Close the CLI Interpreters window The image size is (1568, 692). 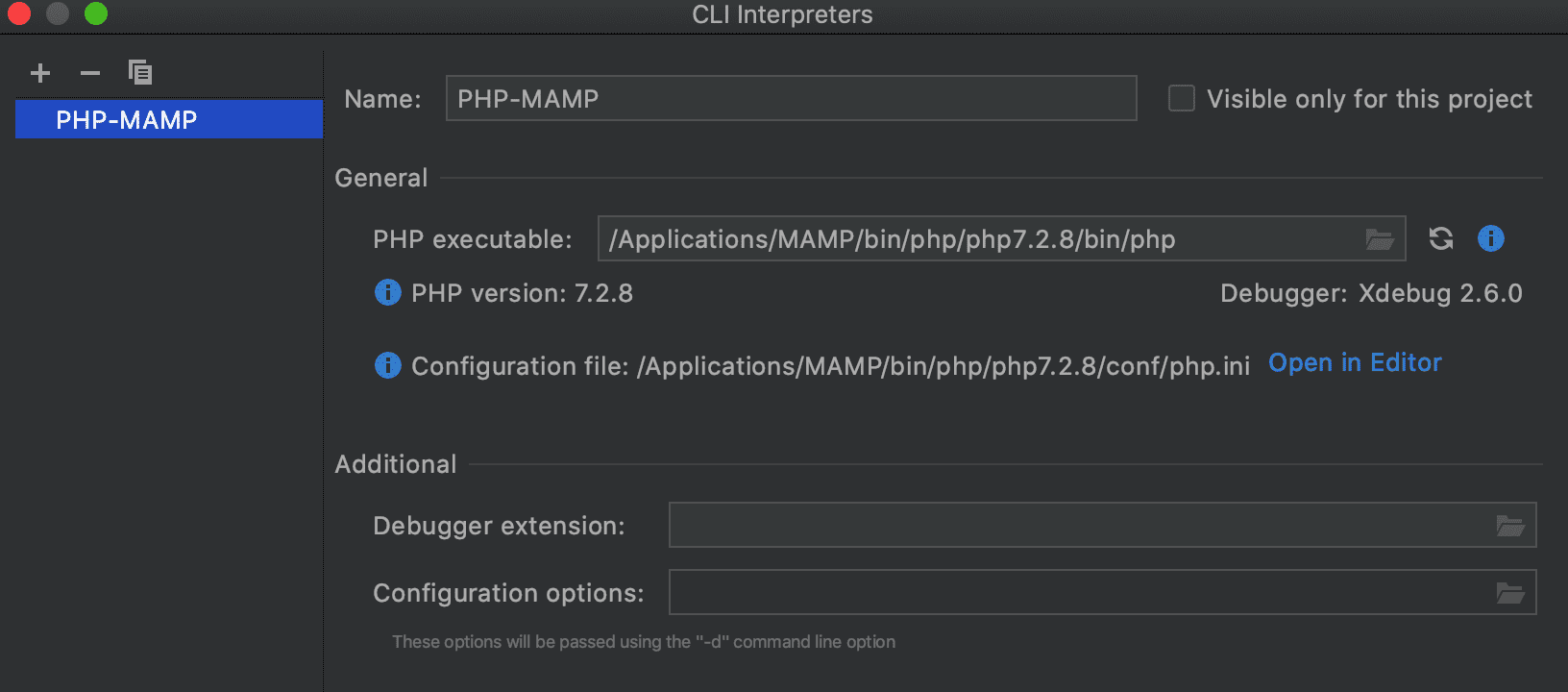click(x=19, y=13)
